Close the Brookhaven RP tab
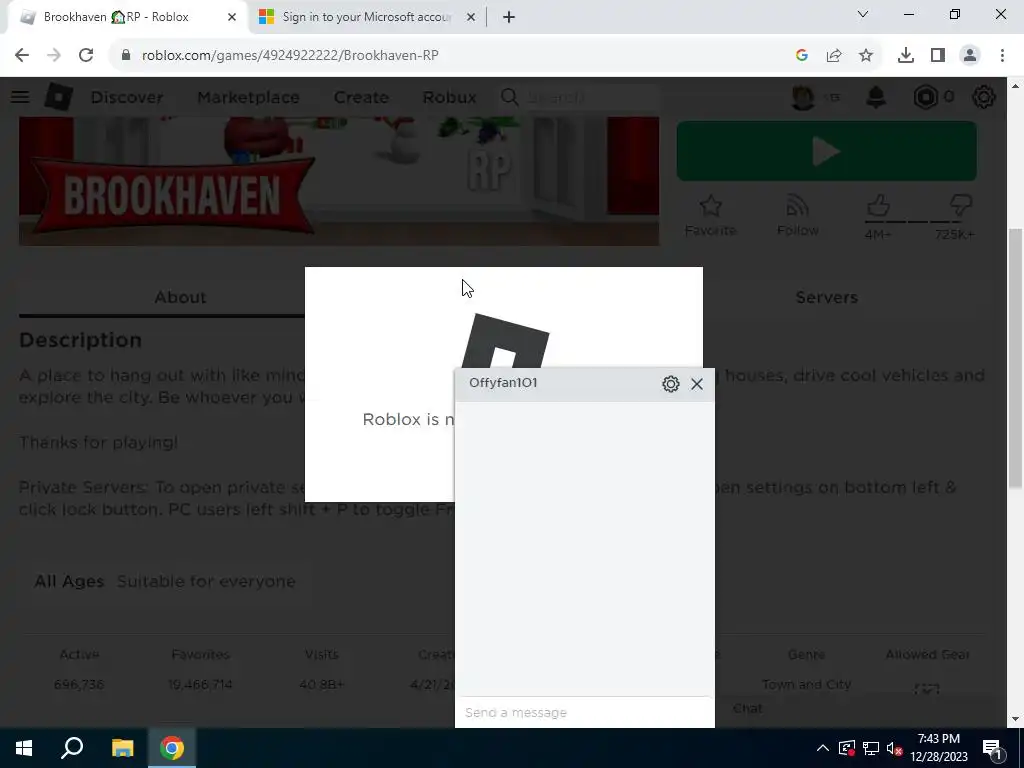The width and height of the screenshot is (1024, 768). pos(232,17)
